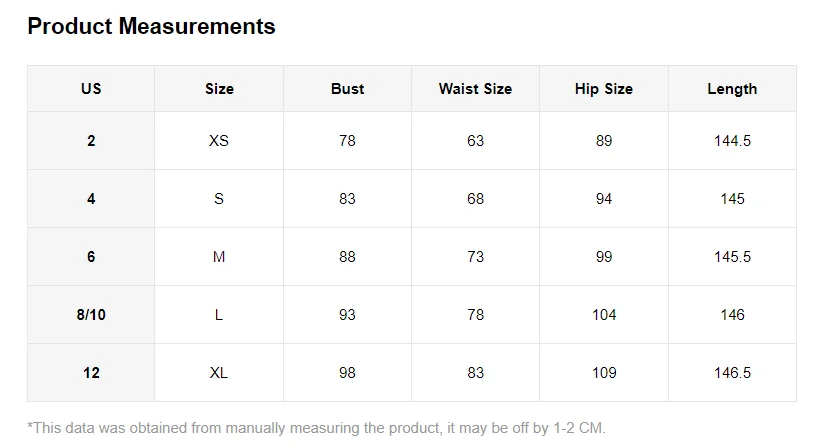Click the Hip Size column header
This screenshot has height=448, width=837.
tap(604, 89)
